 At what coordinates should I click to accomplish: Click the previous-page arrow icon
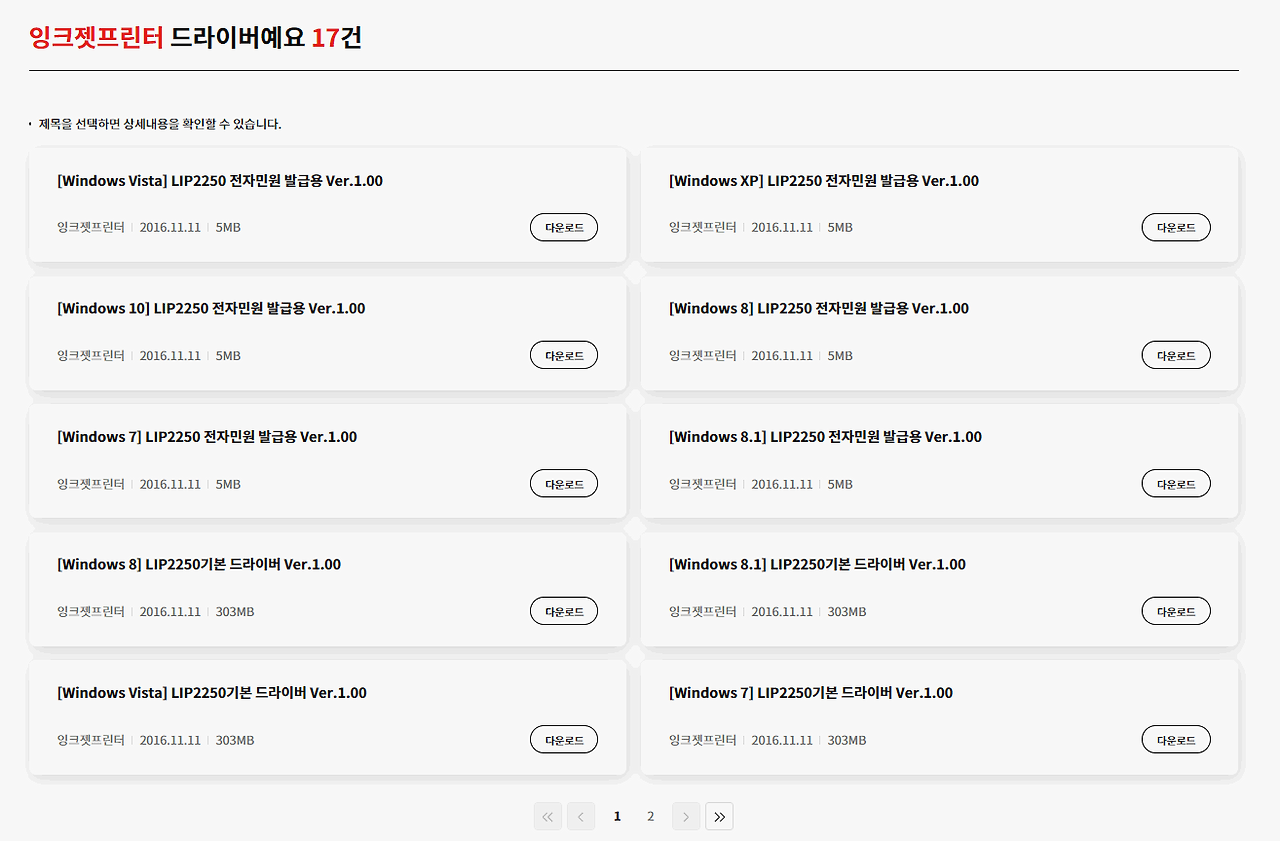(581, 816)
